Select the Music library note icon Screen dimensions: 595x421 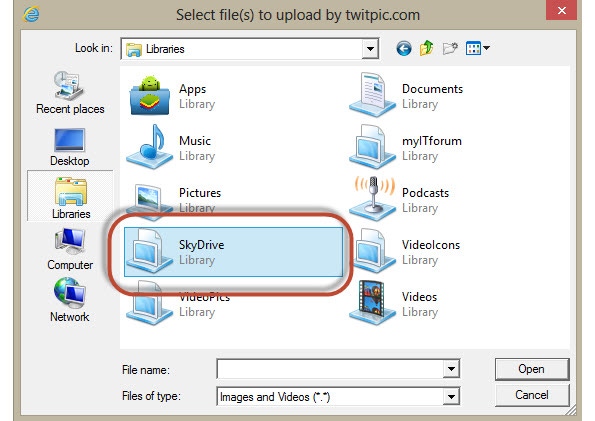(150, 147)
